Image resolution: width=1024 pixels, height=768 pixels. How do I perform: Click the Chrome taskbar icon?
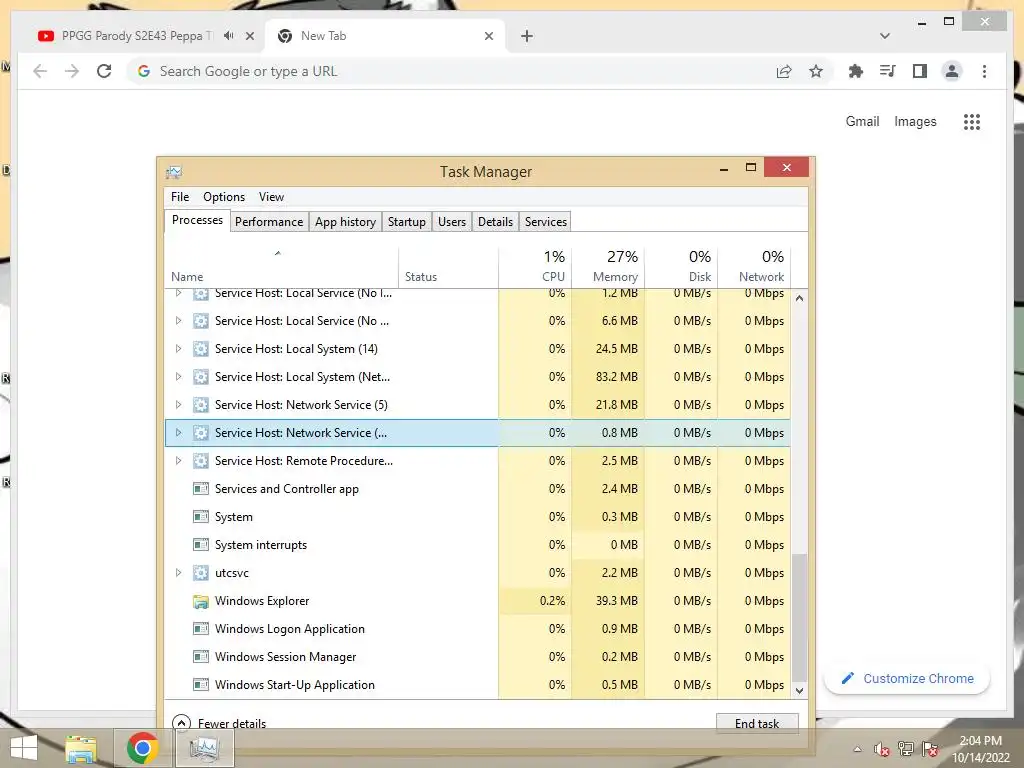pyautogui.click(x=142, y=748)
